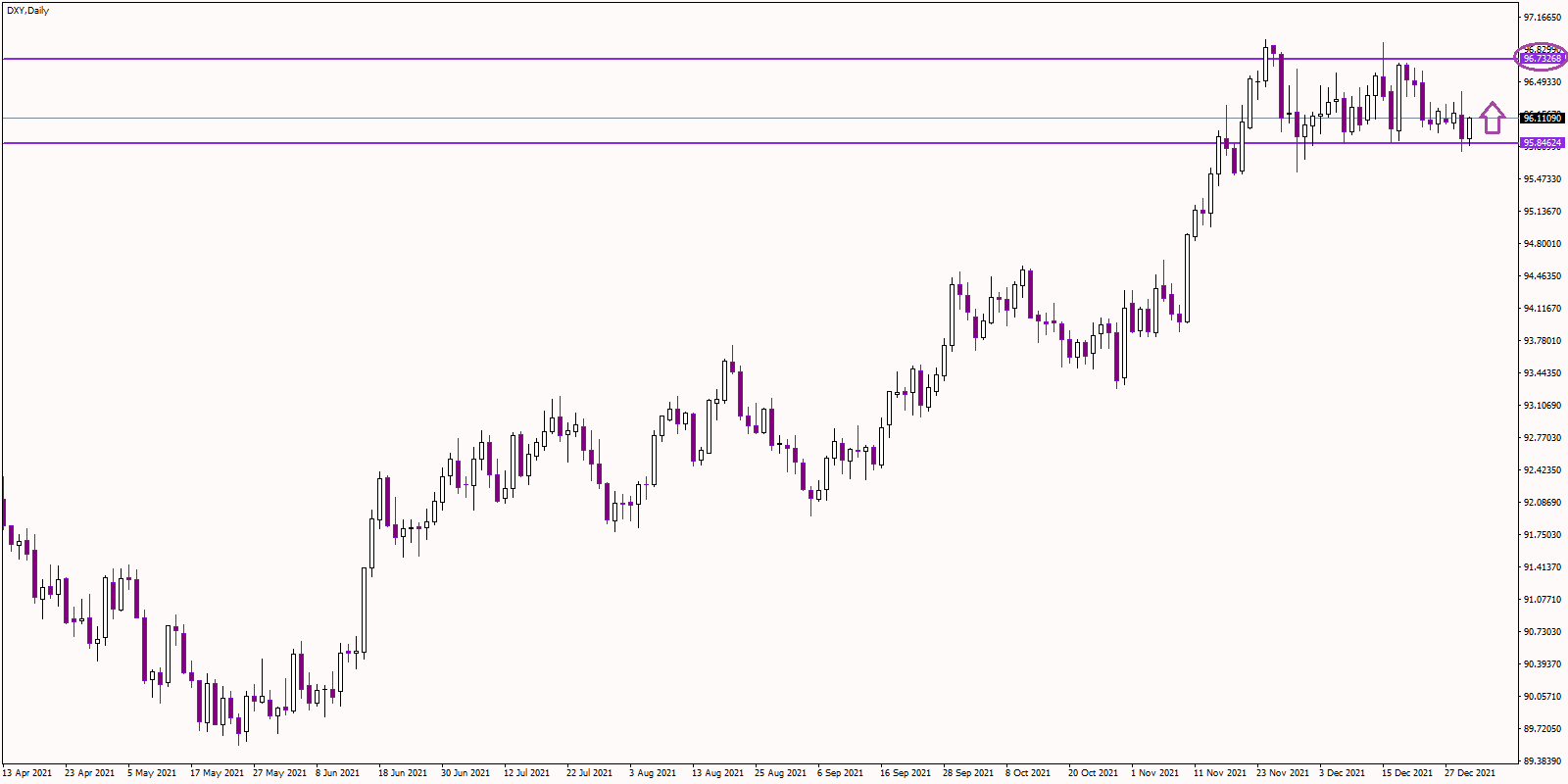
Task: Click the 16 Sep 2021 date label
Action: pos(906,773)
